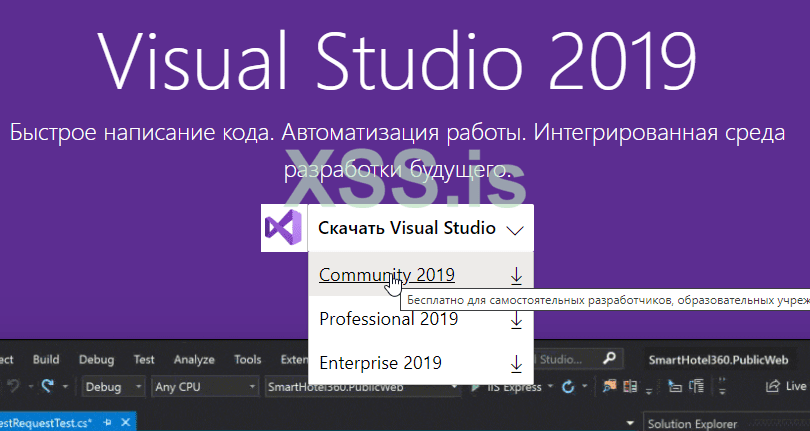The image size is (810, 431).
Task: Click the Solution Explorer panel title
Action: 692,424
